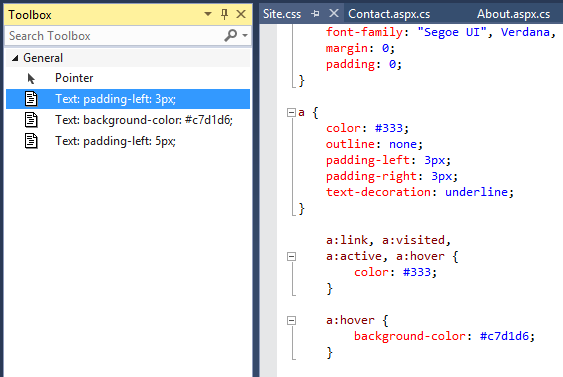
Task: Collapse the 'a' CSS rule block
Action: click(x=291, y=113)
